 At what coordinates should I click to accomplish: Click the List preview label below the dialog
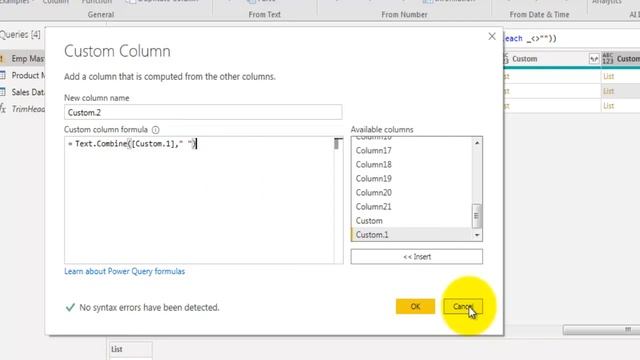tap(117, 349)
